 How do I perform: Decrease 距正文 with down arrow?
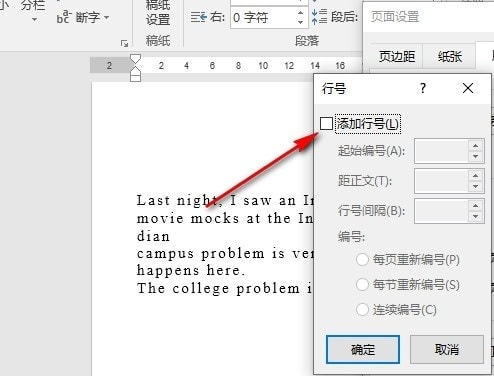pos(476,186)
